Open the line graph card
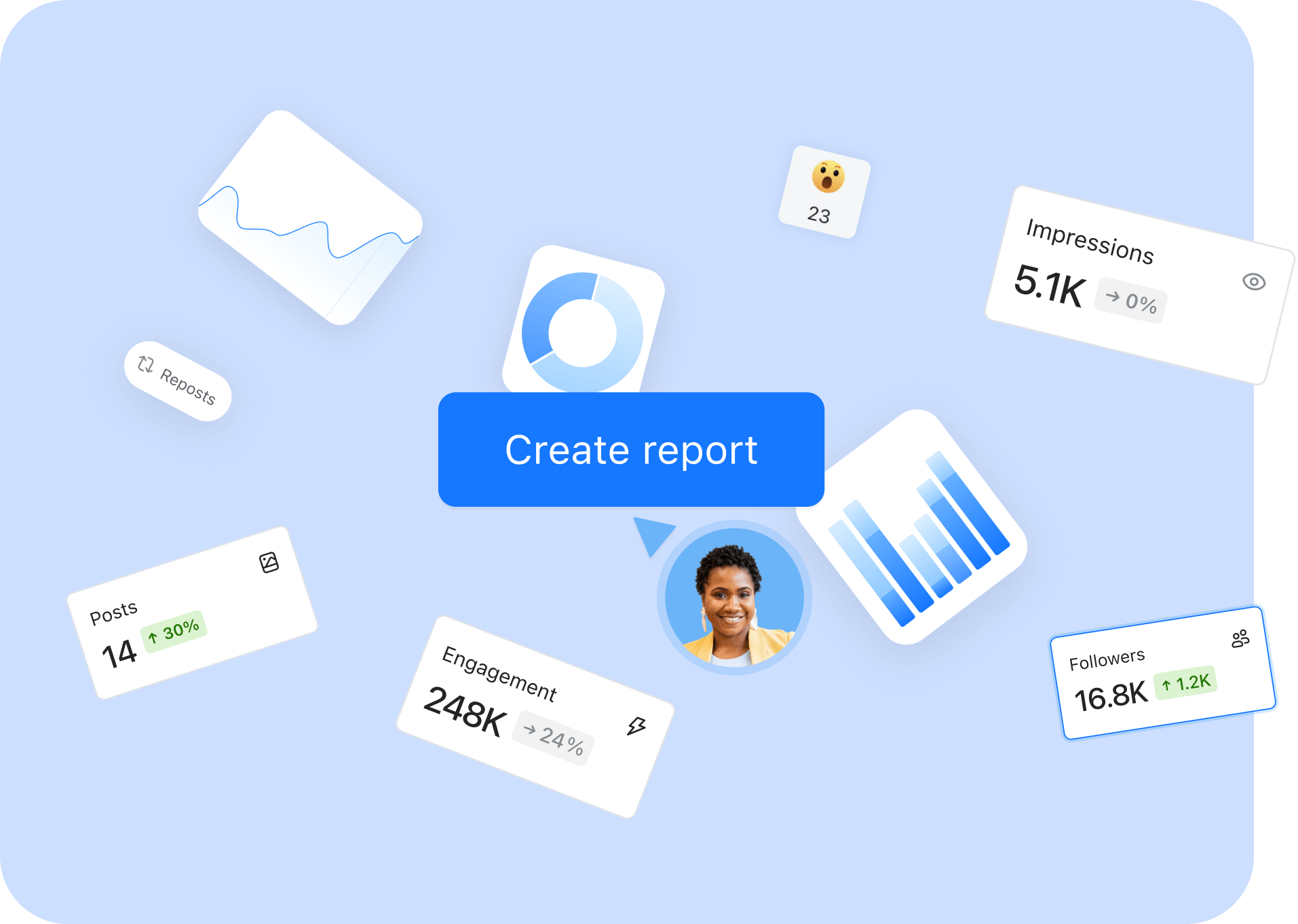 310,218
